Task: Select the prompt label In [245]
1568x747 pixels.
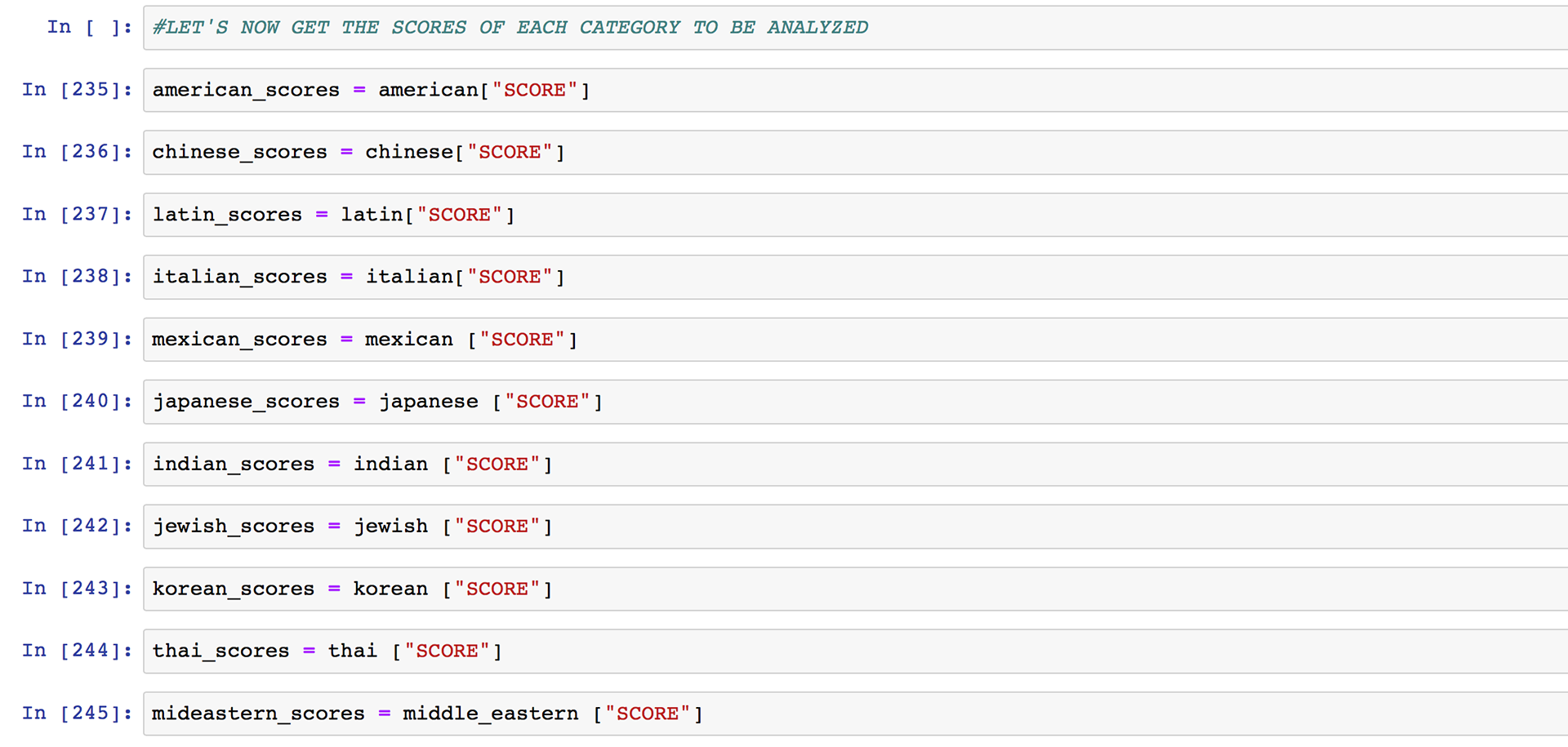Action: pyautogui.click(x=78, y=713)
